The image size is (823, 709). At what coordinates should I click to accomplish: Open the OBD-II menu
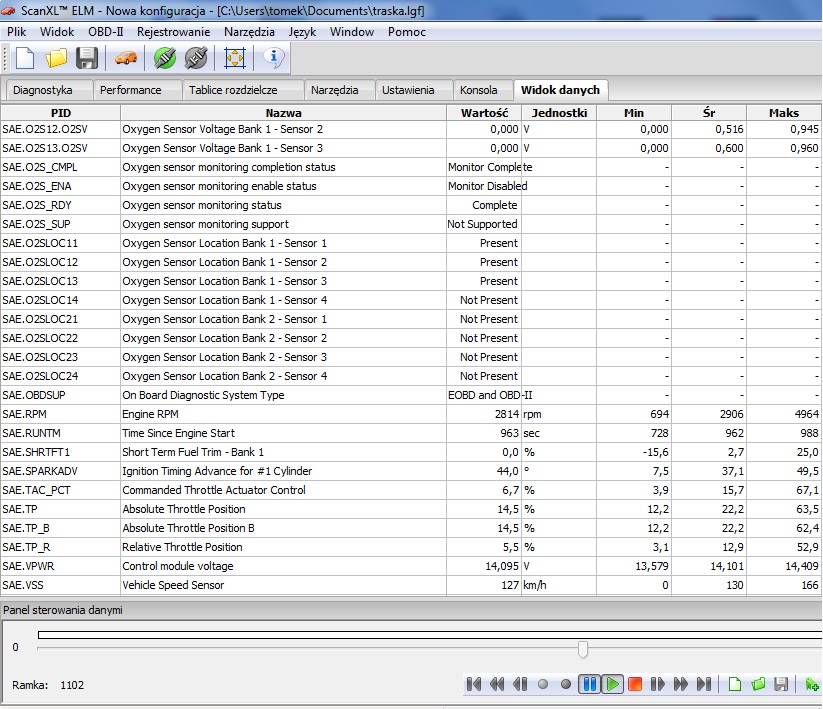[x=106, y=32]
